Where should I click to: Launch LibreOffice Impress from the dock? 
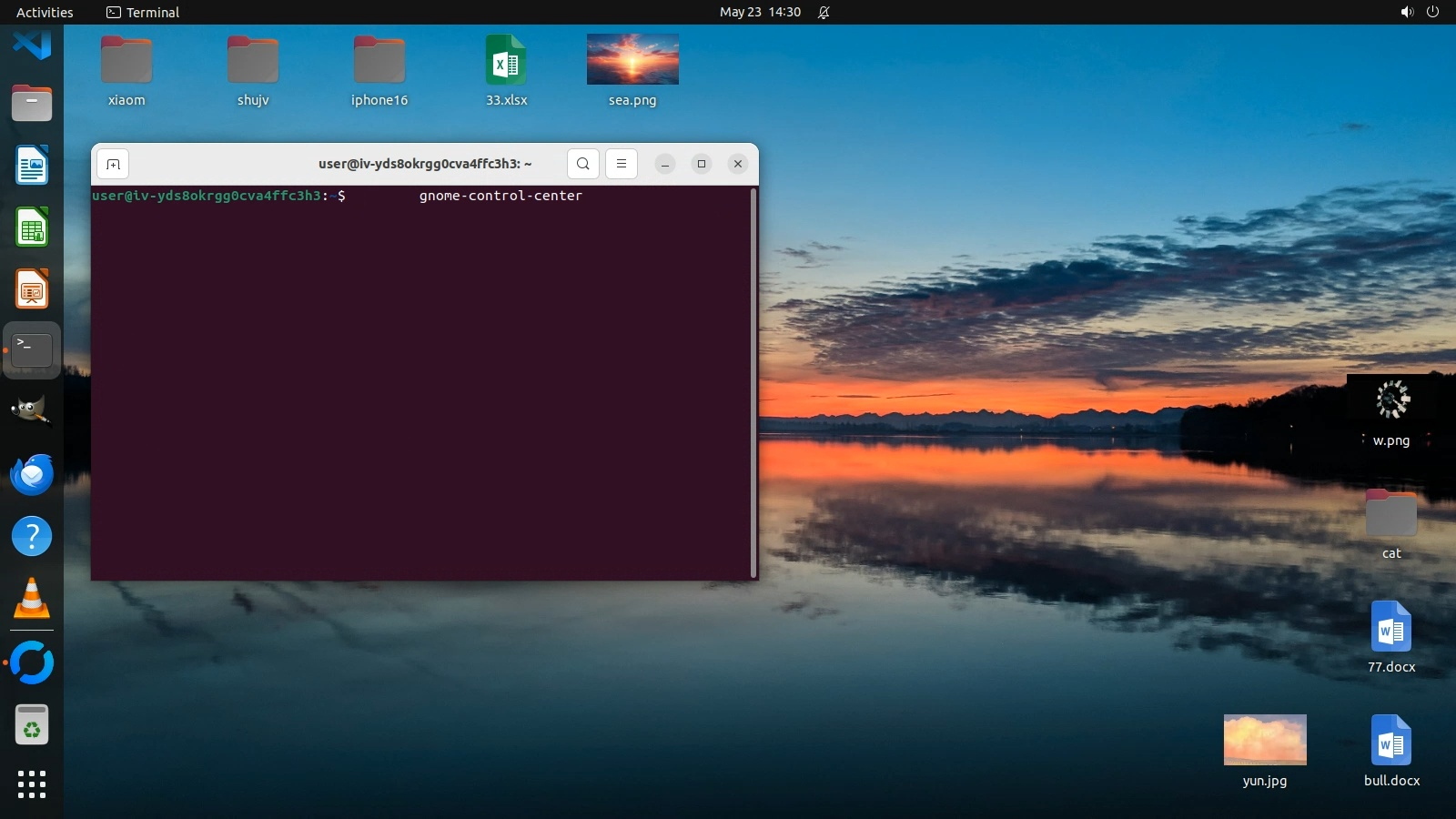click(32, 289)
